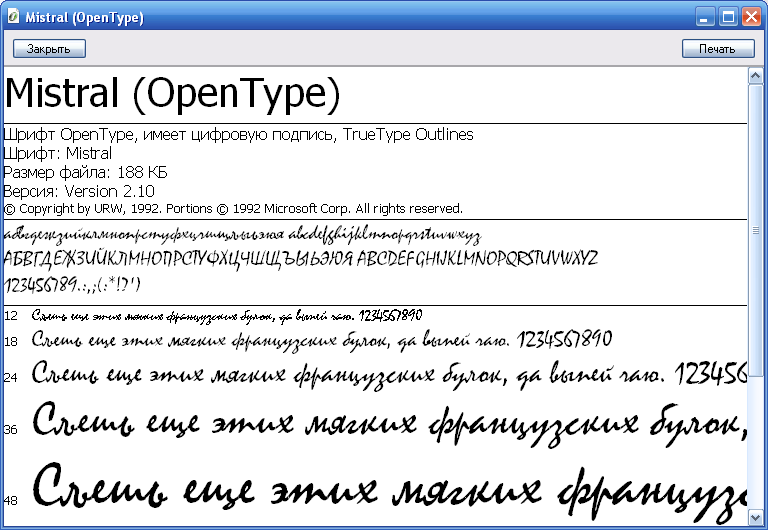Click the scrollbar down arrow
768x530 pixels.
click(x=755, y=517)
